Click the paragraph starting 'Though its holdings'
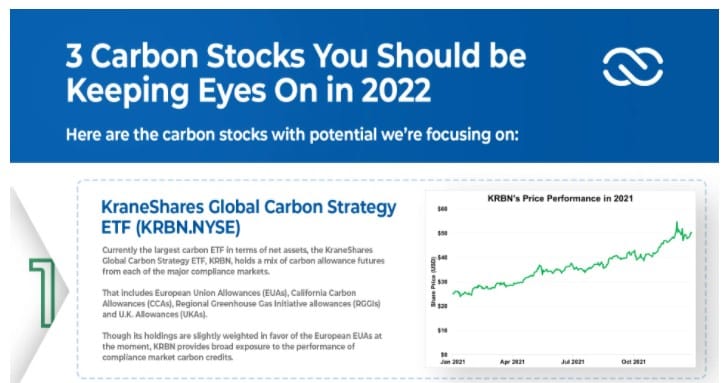 pos(242,346)
